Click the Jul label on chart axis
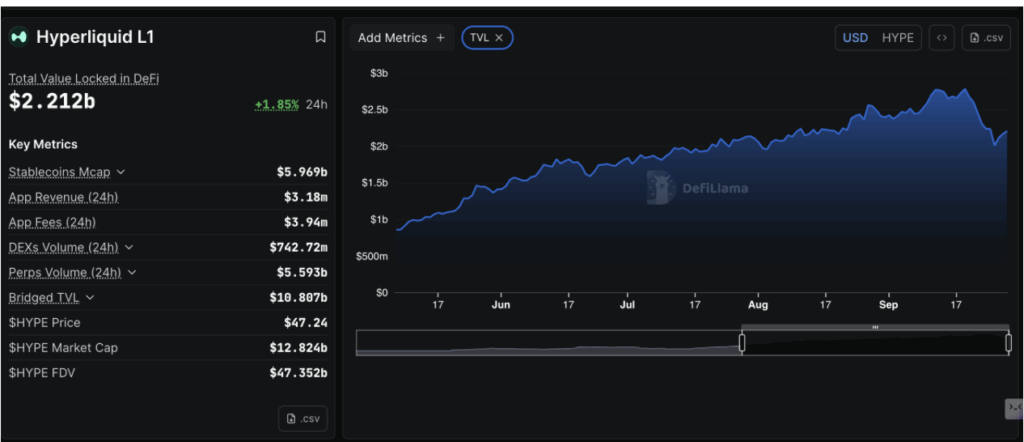Image resolution: width=1024 pixels, height=442 pixels. pos(628,305)
